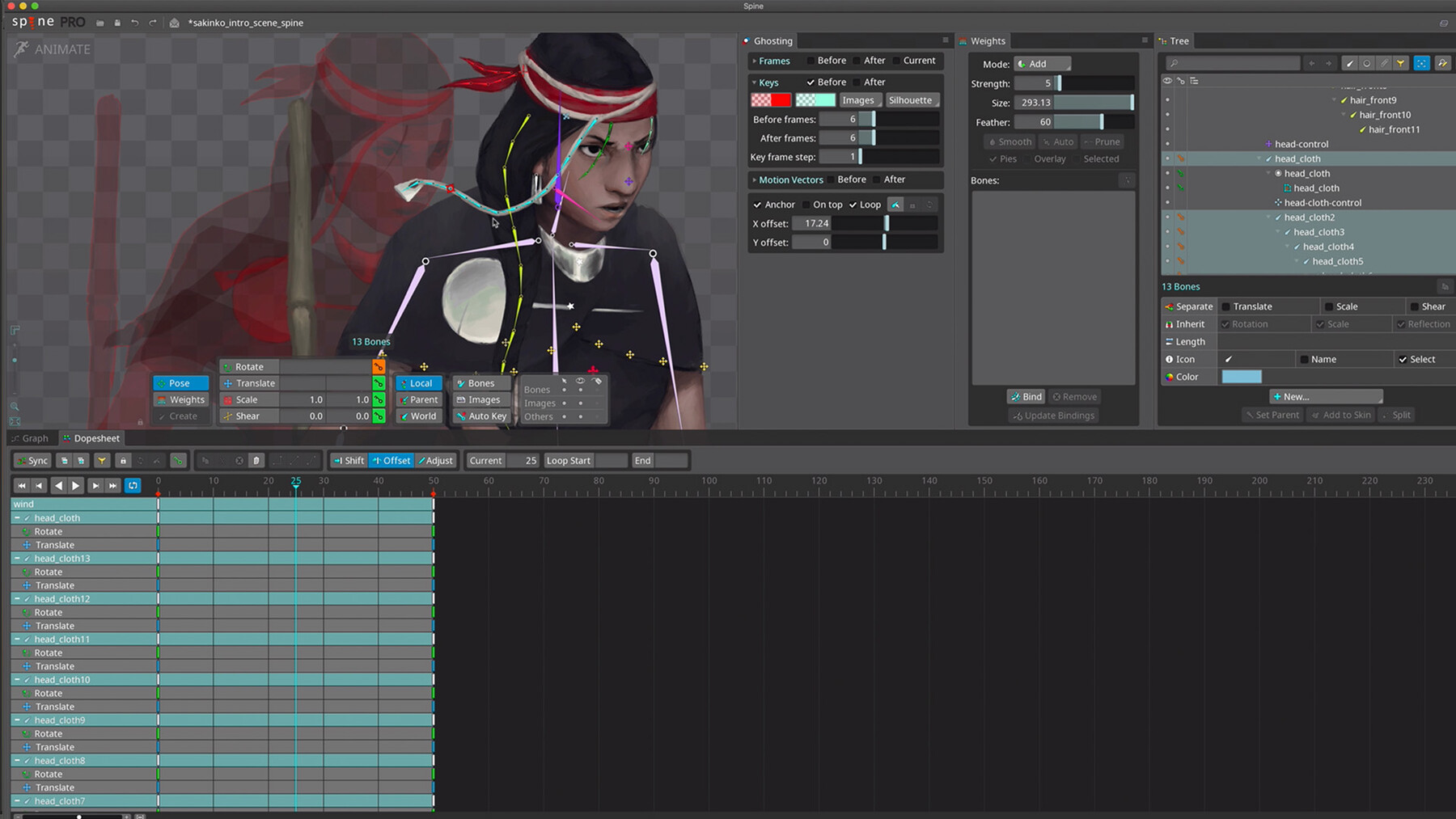
Task: Click the search magnifier in the Tree panel
Action: tap(1175, 62)
